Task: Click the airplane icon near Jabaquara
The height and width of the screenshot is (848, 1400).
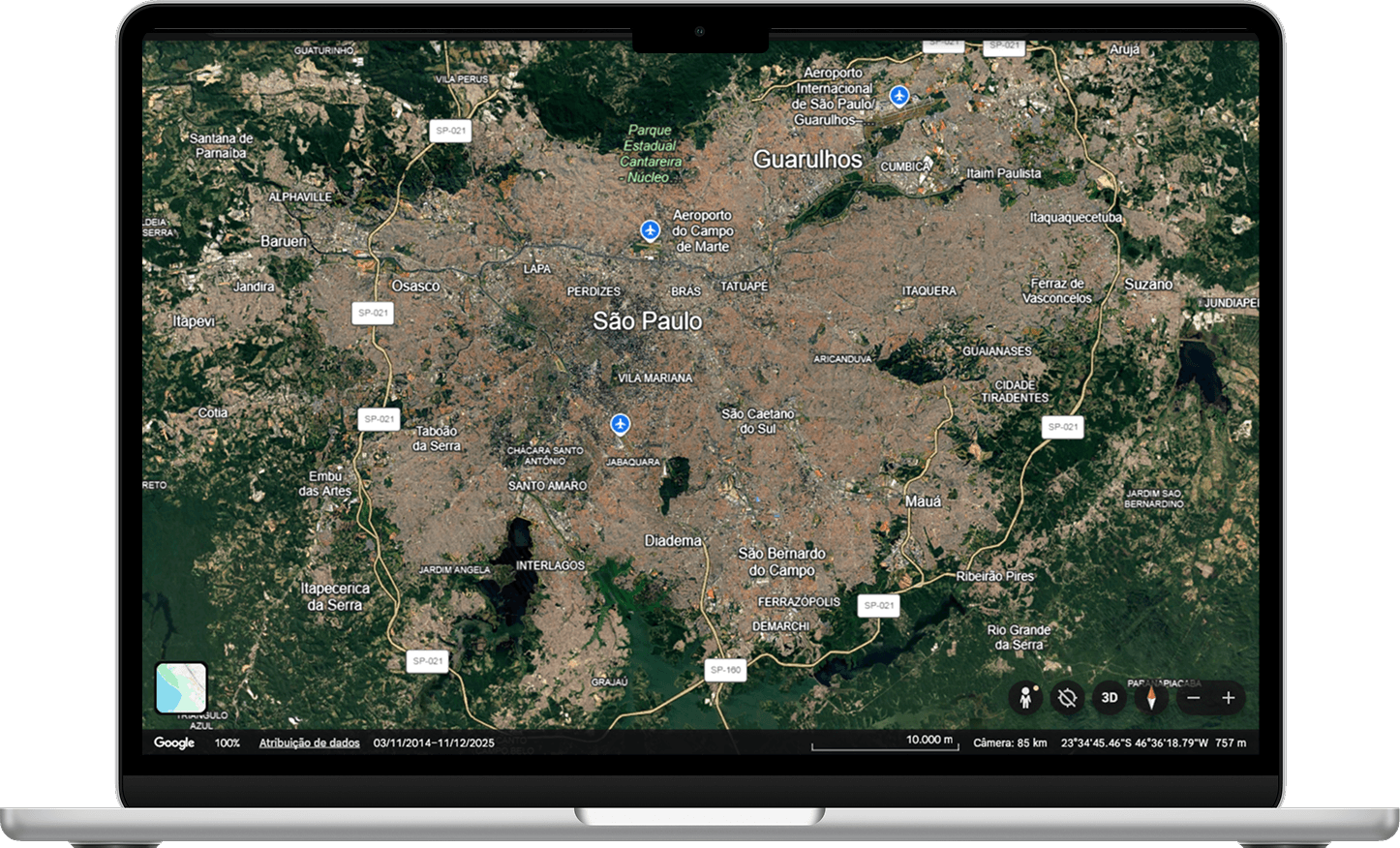Action: (621, 422)
